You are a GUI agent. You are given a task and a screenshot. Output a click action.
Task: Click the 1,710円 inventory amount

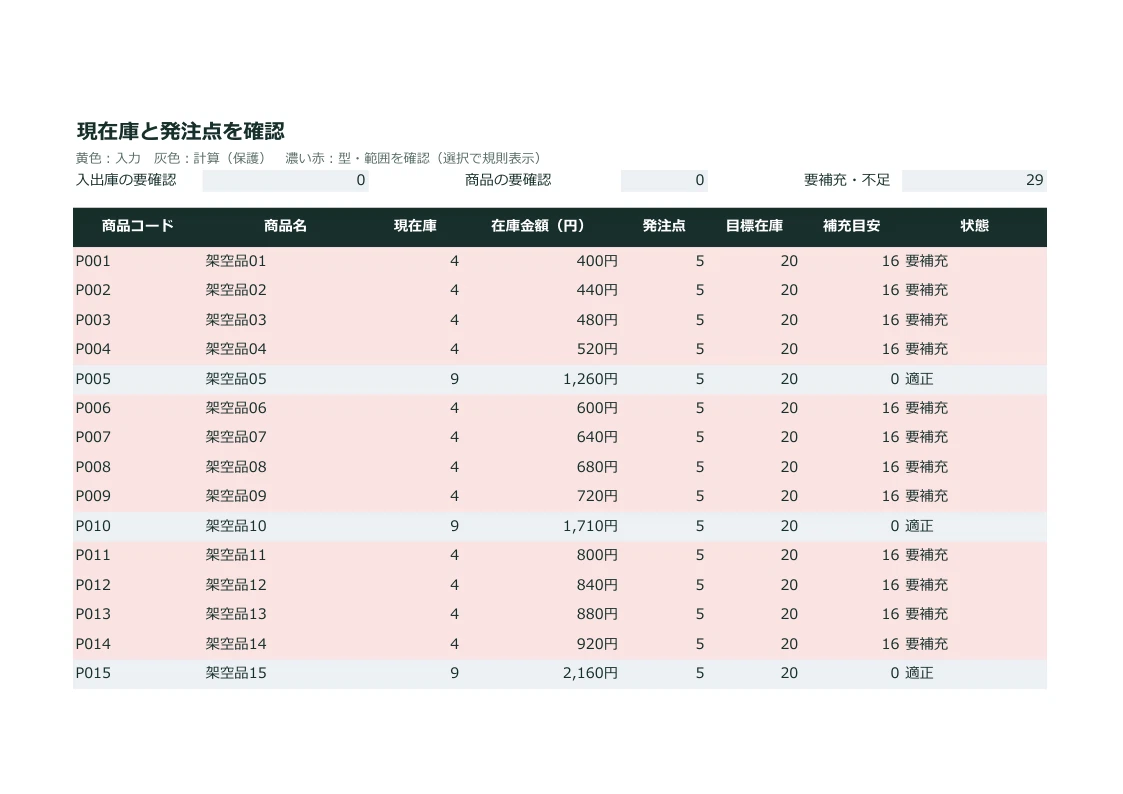pyautogui.click(x=590, y=526)
